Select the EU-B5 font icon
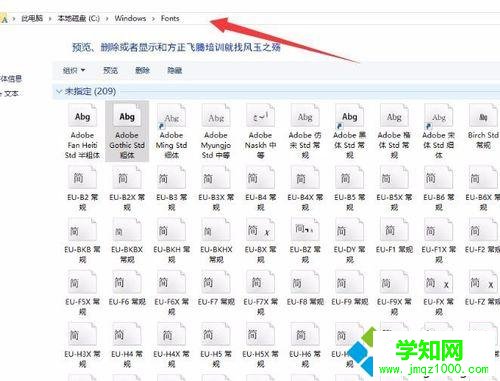 pos(350,178)
